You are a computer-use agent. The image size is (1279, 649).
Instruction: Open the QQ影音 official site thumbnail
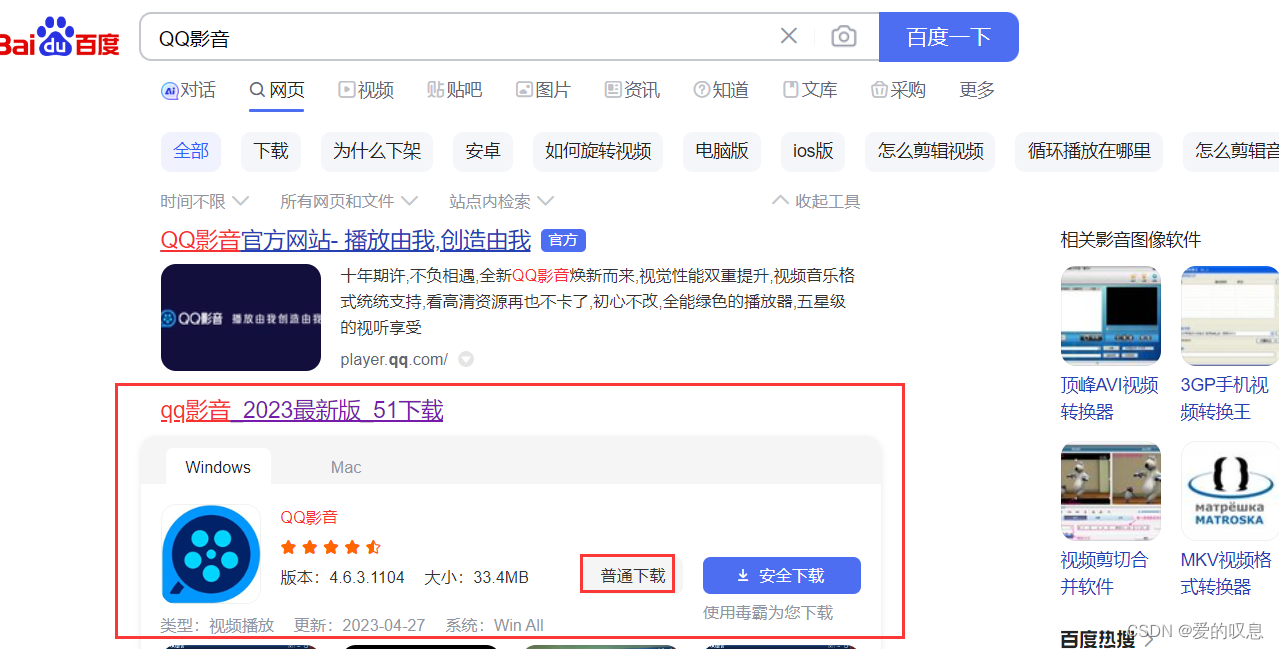pos(240,317)
